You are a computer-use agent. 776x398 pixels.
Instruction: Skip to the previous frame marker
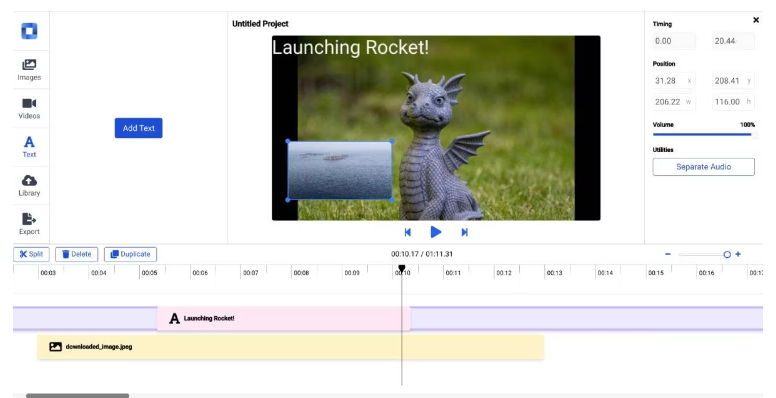(x=407, y=232)
